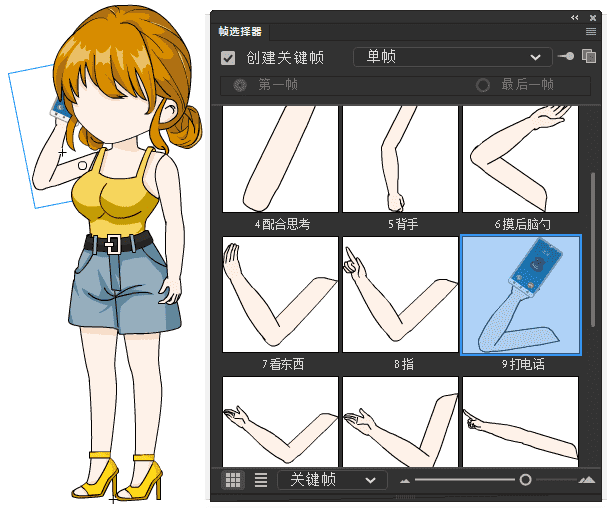Viewport: 610px width, 516px height.
Task: Close the Frame Picker panel
Action: [593, 18]
